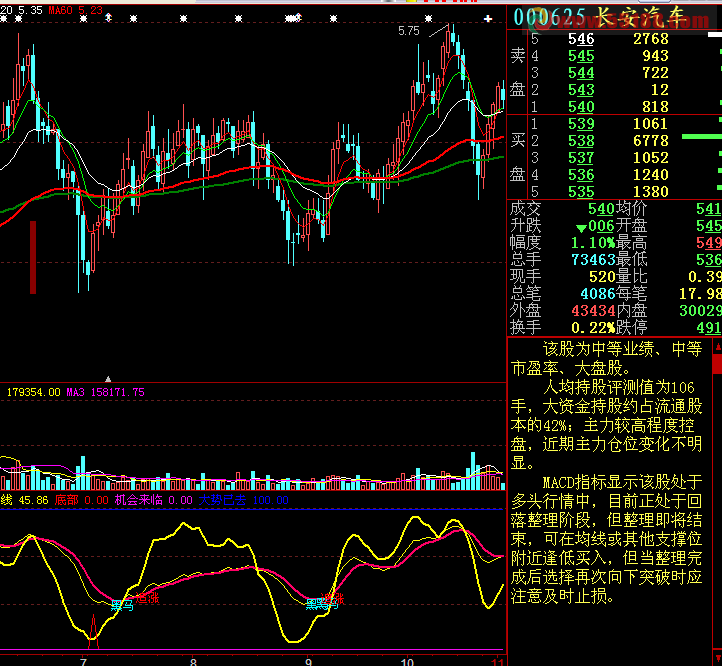Image resolution: width=722 pixels, height=666 pixels.
Task: Click the 机会来临 0.00 indicator label
Action: (153, 500)
